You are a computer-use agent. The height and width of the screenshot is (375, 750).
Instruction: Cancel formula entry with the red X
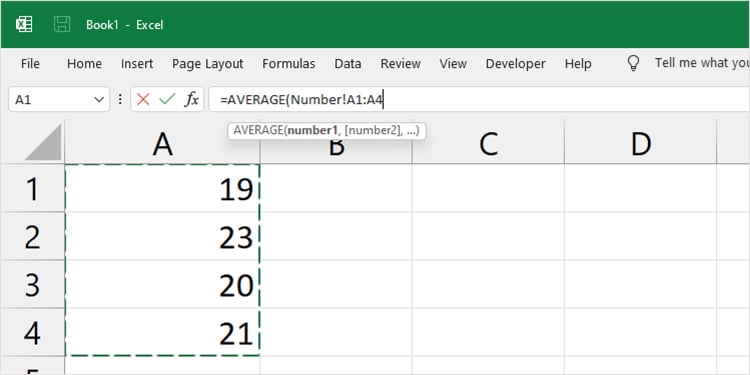[143, 99]
